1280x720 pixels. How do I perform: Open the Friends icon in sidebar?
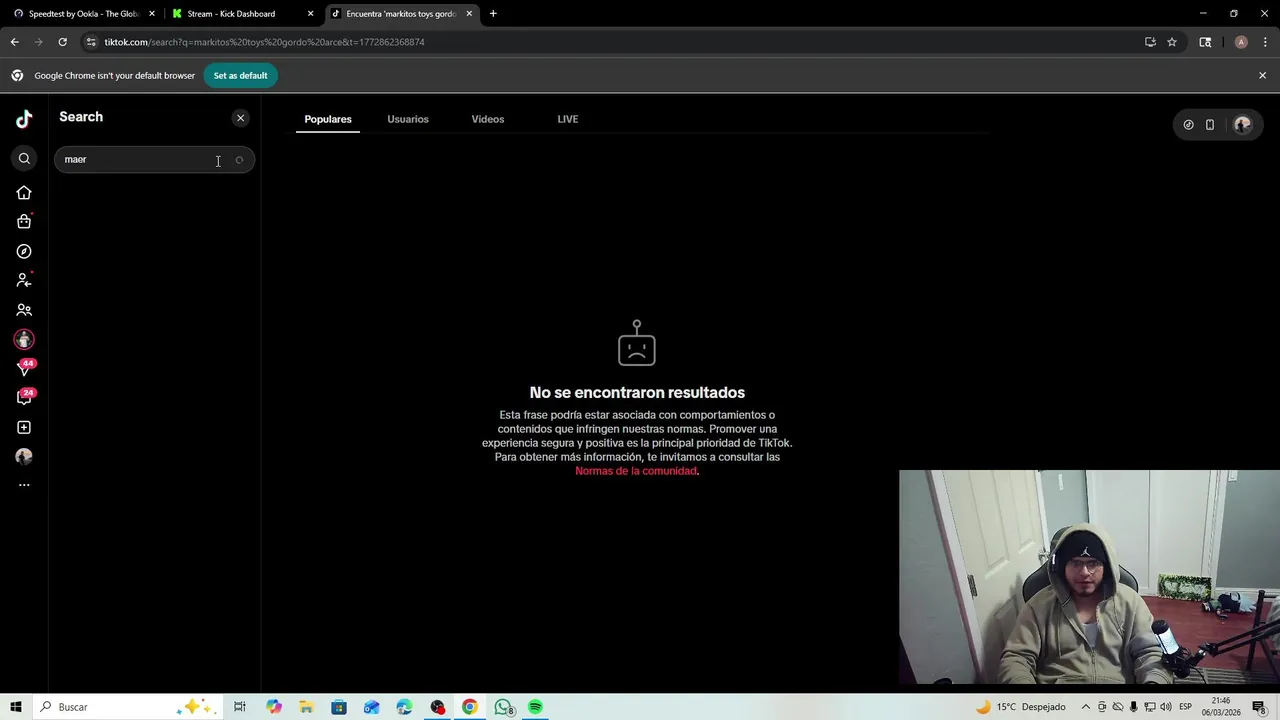[x=24, y=310]
